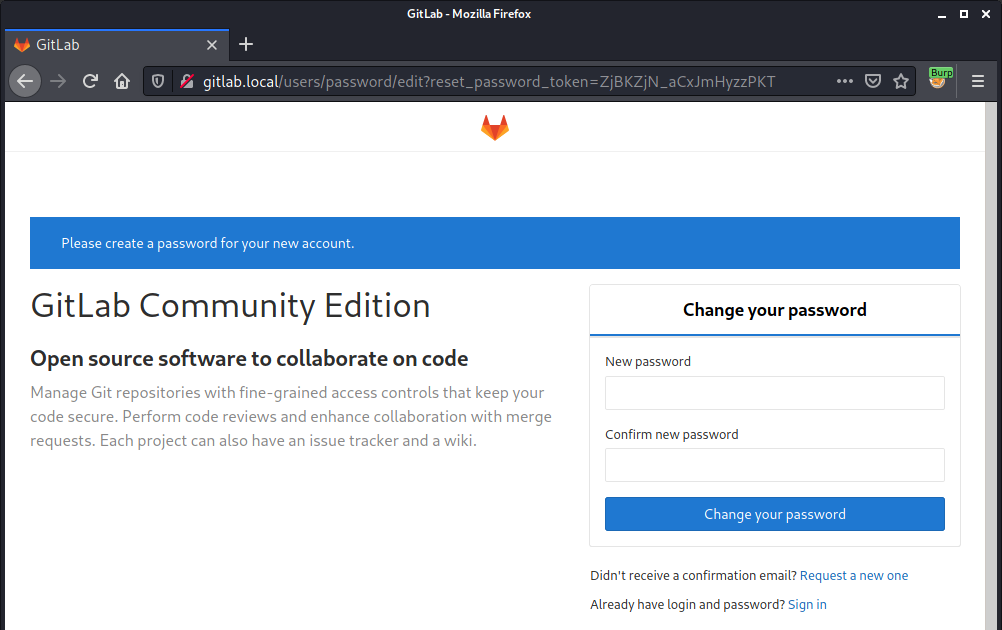The image size is (1002, 630).
Task: Click the site security warning icon
Action: pos(186,81)
